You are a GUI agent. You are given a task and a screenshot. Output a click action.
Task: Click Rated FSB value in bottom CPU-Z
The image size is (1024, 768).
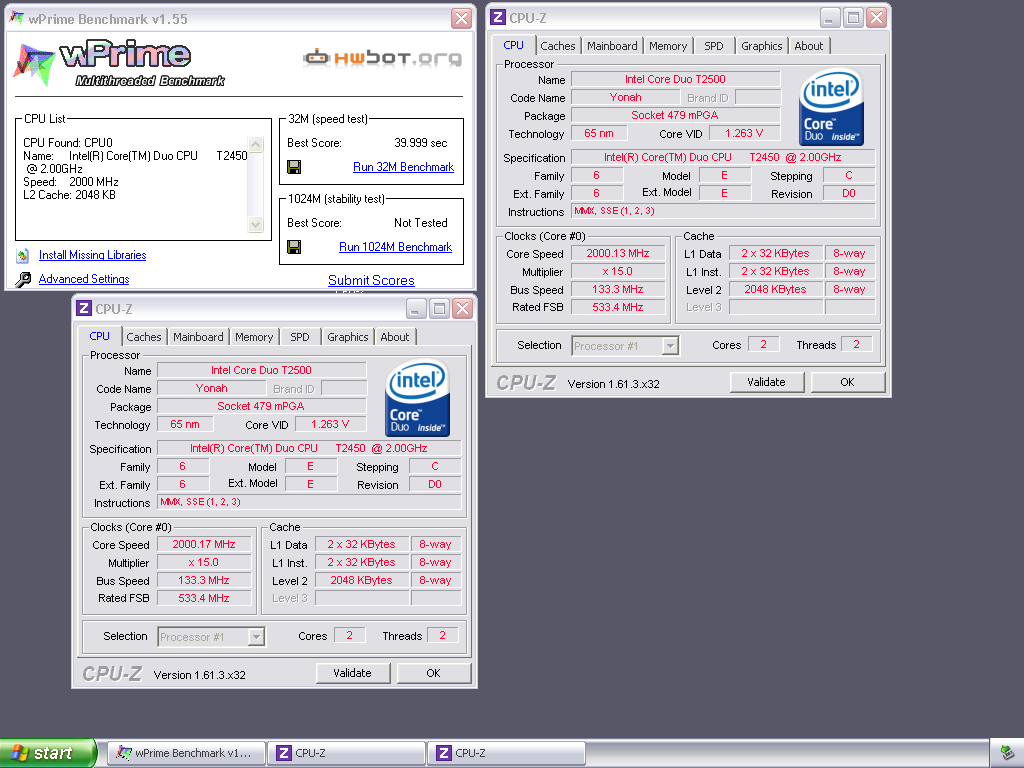(x=204, y=598)
